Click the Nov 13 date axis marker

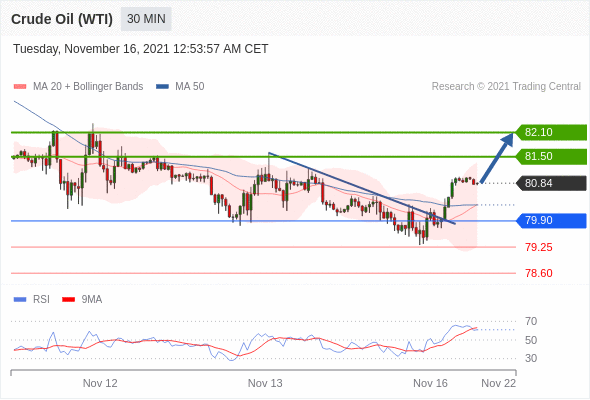pyautogui.click(x=265, y=383)
